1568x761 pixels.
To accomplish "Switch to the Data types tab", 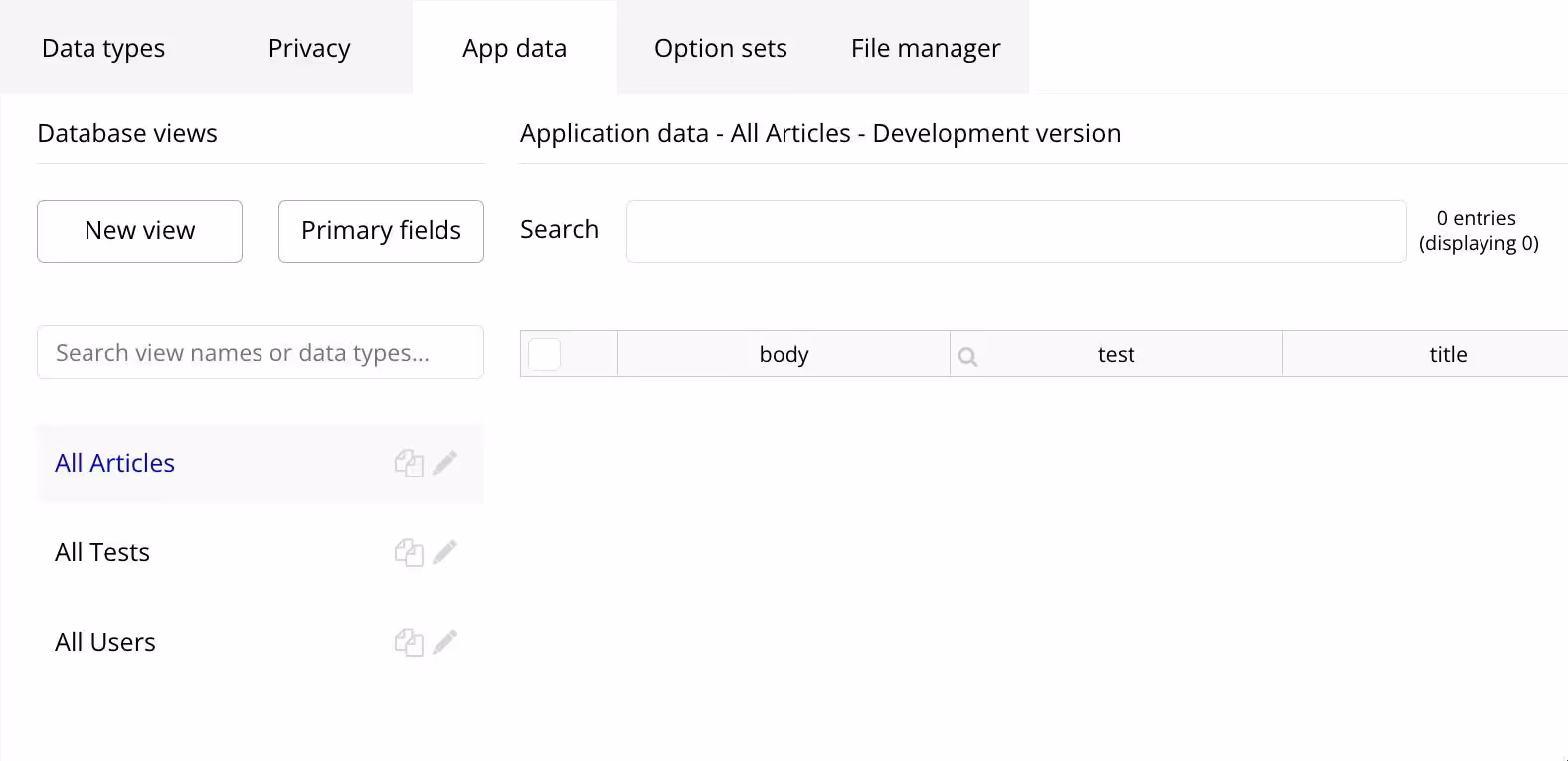I will point(103,48).
